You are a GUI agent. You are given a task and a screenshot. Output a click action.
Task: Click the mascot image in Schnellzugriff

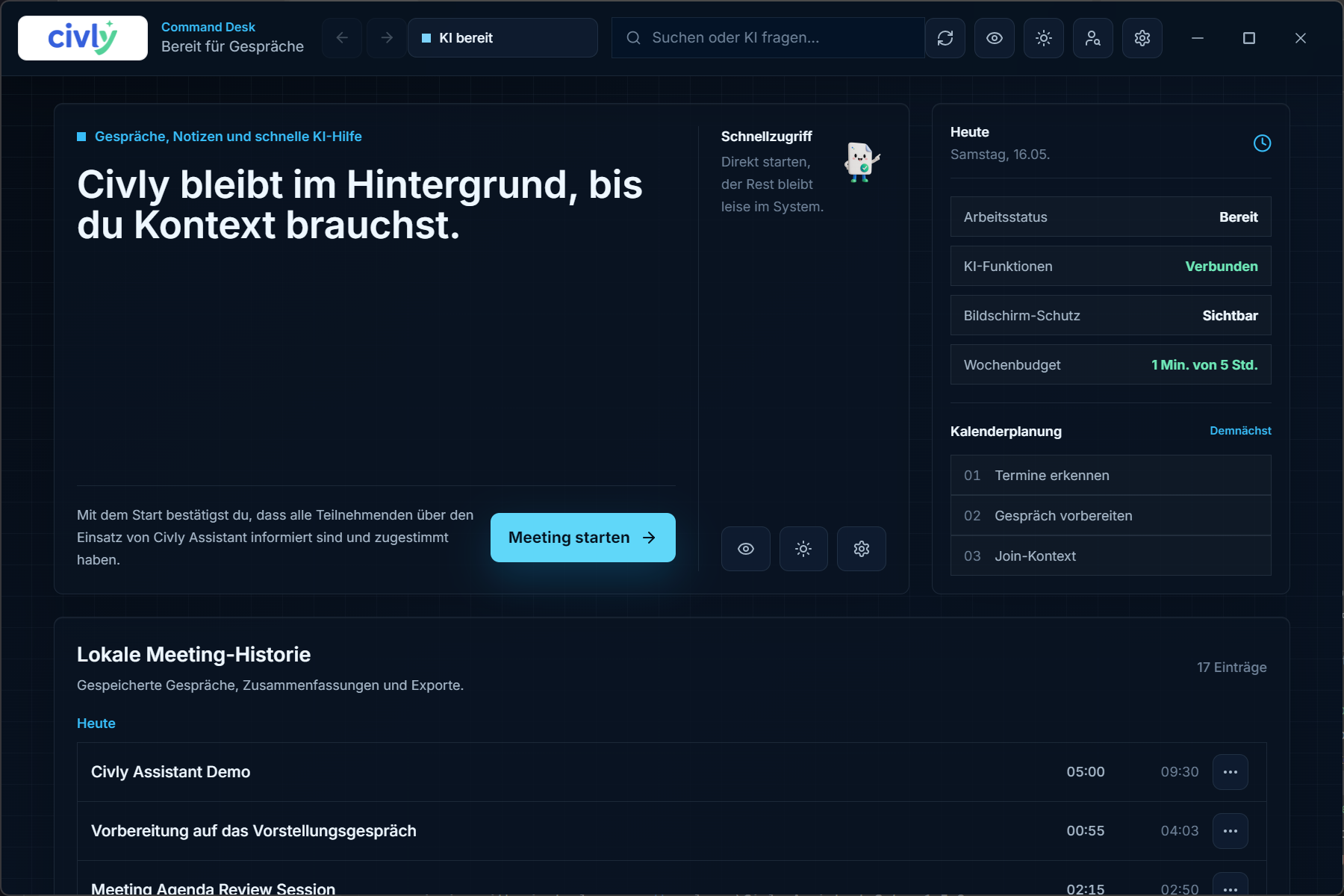[x=862, y=162]
